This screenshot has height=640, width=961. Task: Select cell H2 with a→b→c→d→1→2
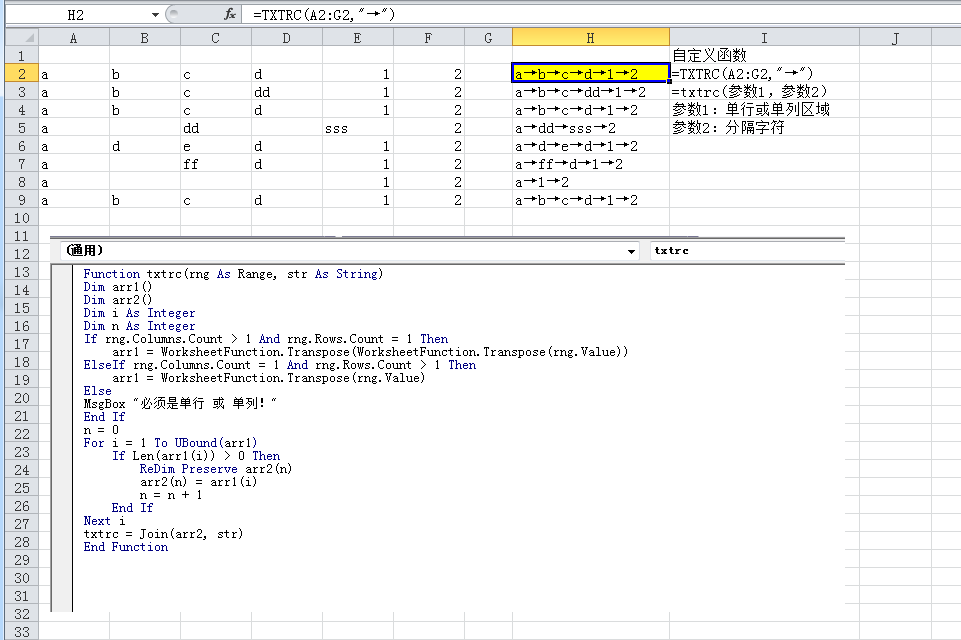[x=591, y=74]
